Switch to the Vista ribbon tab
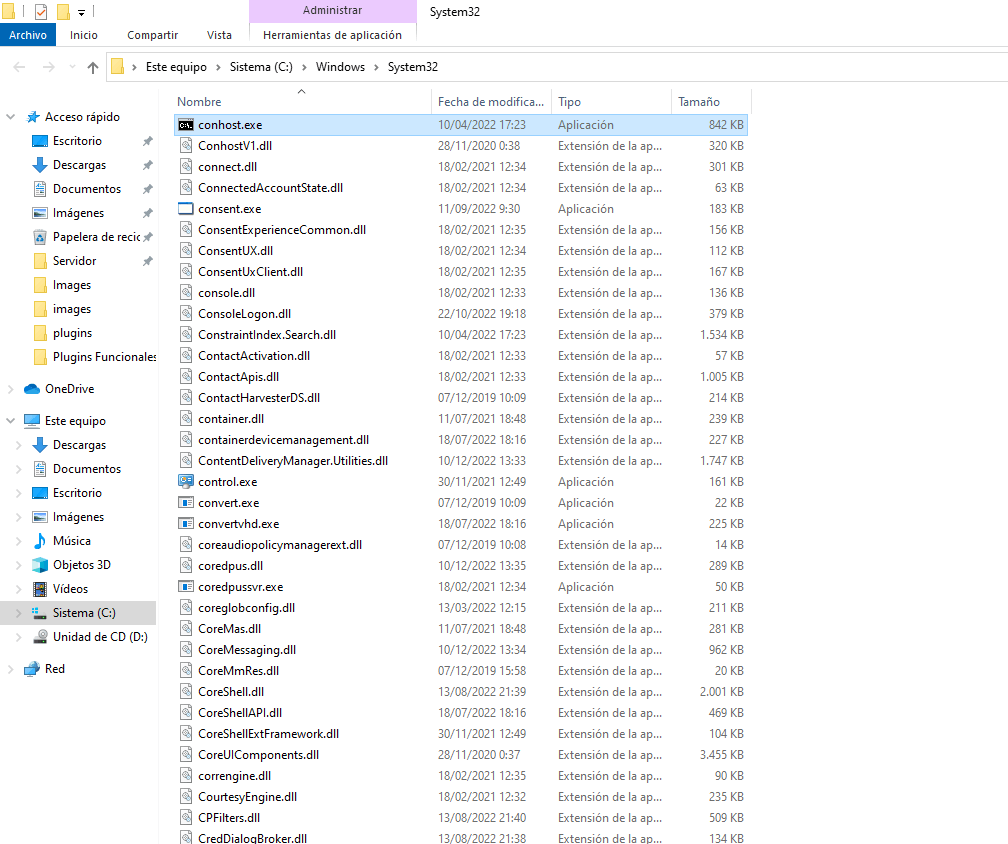1008x844 pixels. [x=219, y=35]
